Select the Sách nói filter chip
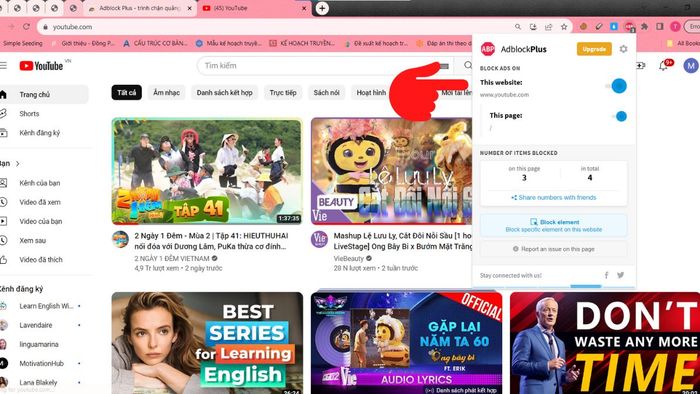Screen dimensions: 700x394 click(x=326, y=92)
